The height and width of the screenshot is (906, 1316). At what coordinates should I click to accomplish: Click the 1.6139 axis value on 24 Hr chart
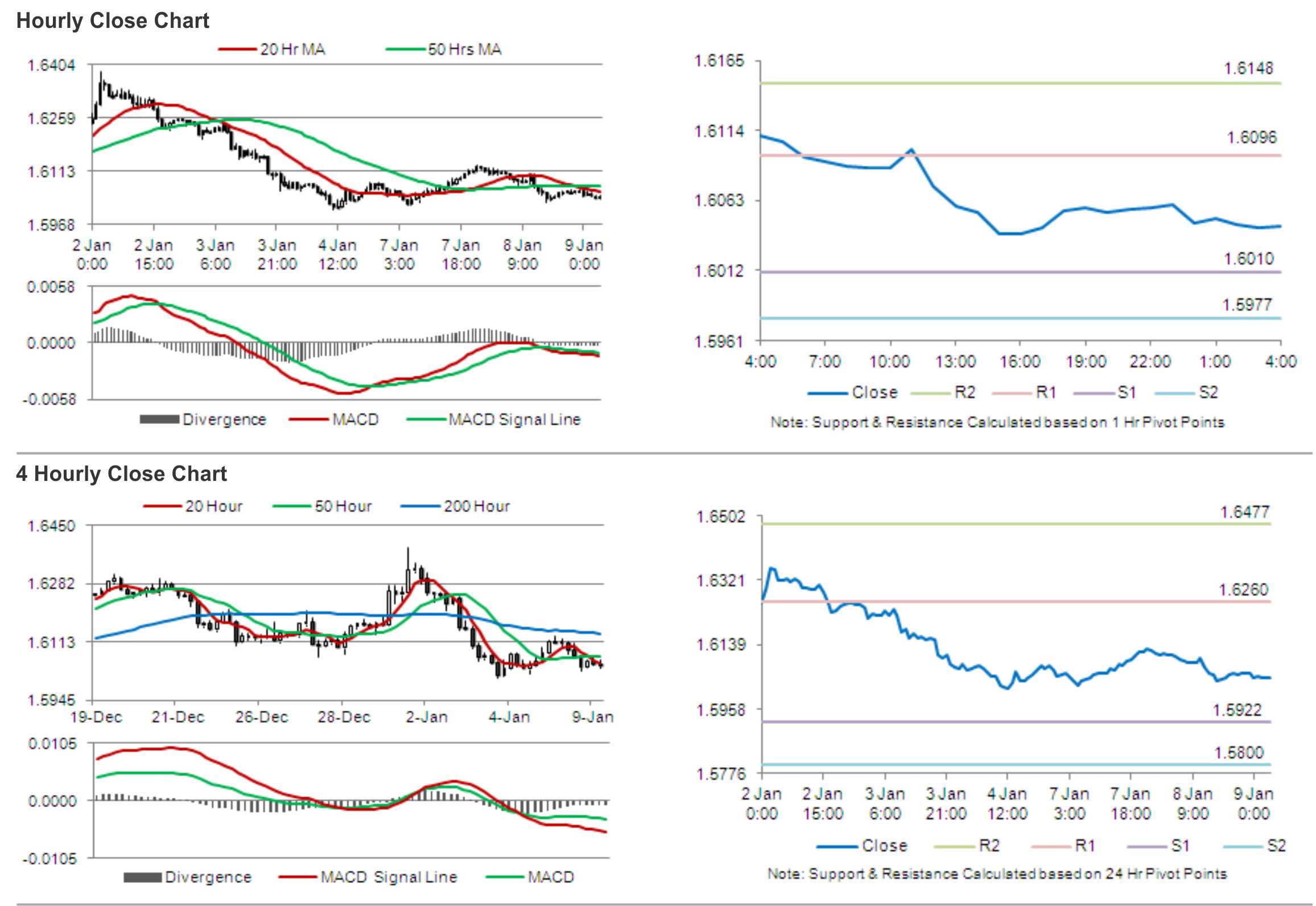(x=720, y=645)
